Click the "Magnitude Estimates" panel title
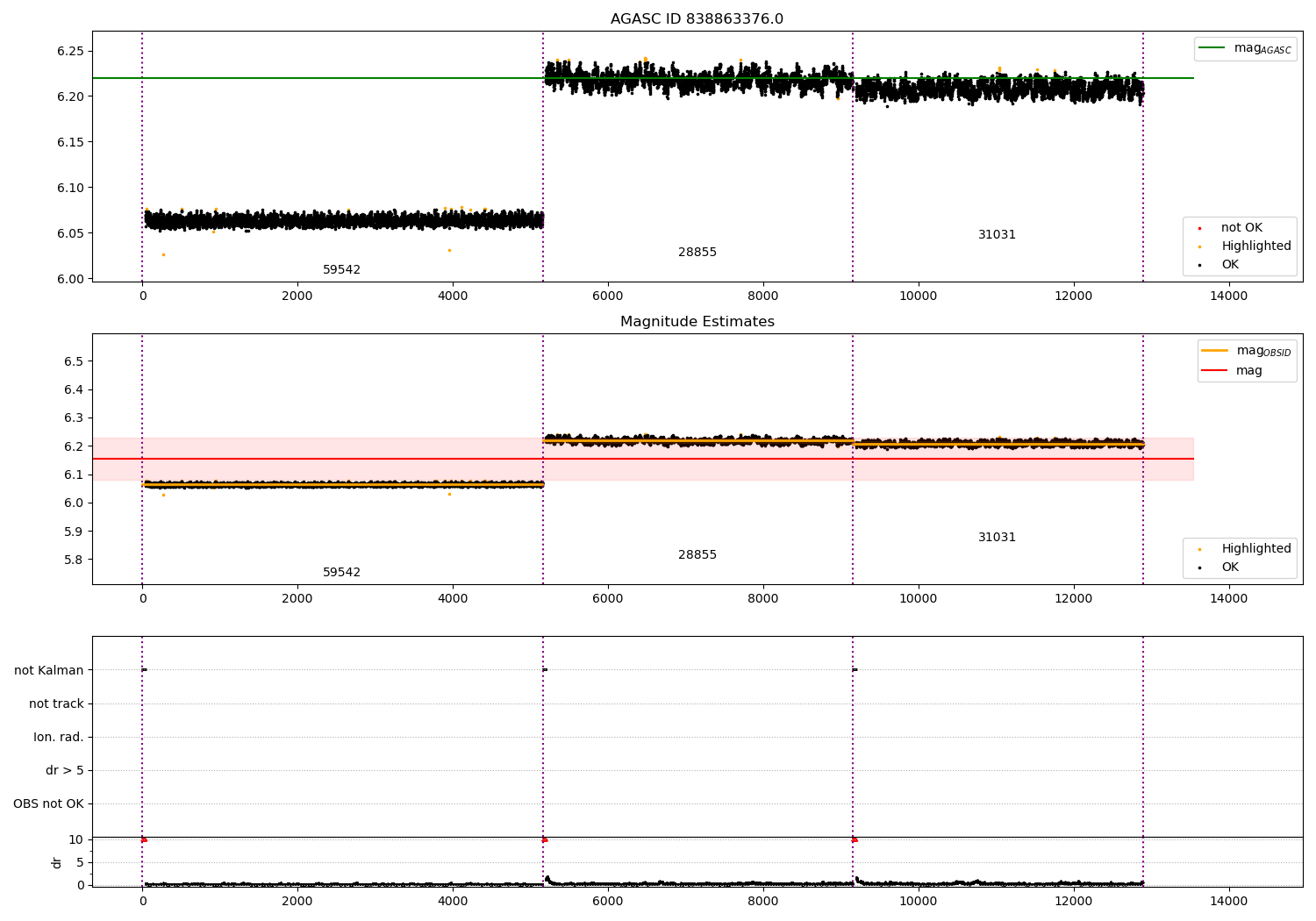Viewport: 1316px width, 921px height. pyautogui.click(x=697, y=322)
